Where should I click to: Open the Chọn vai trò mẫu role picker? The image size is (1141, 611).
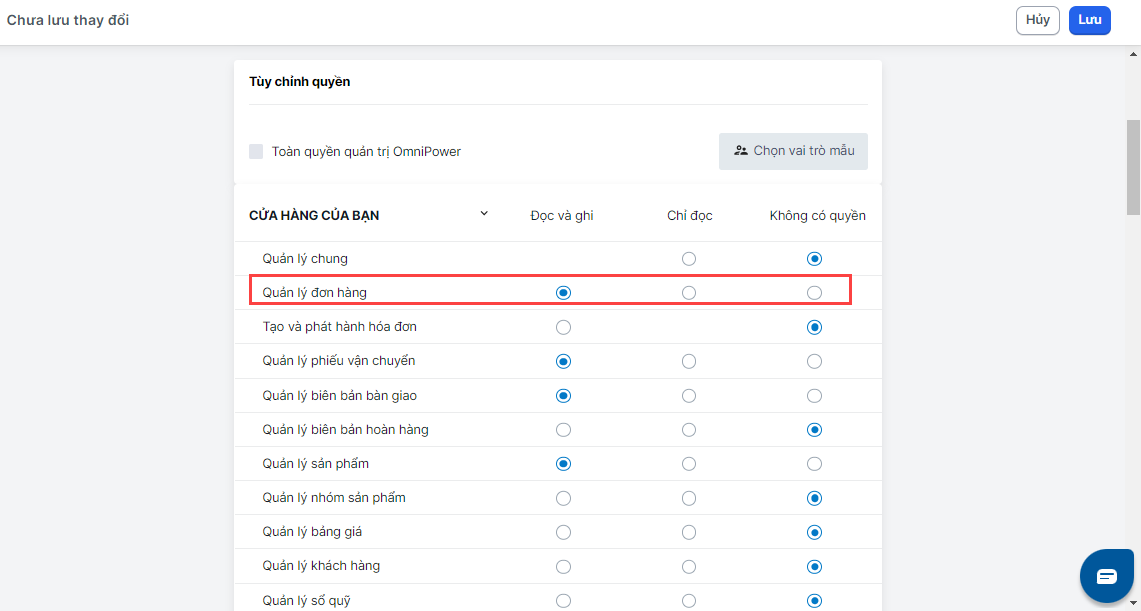tap(793, 151)
